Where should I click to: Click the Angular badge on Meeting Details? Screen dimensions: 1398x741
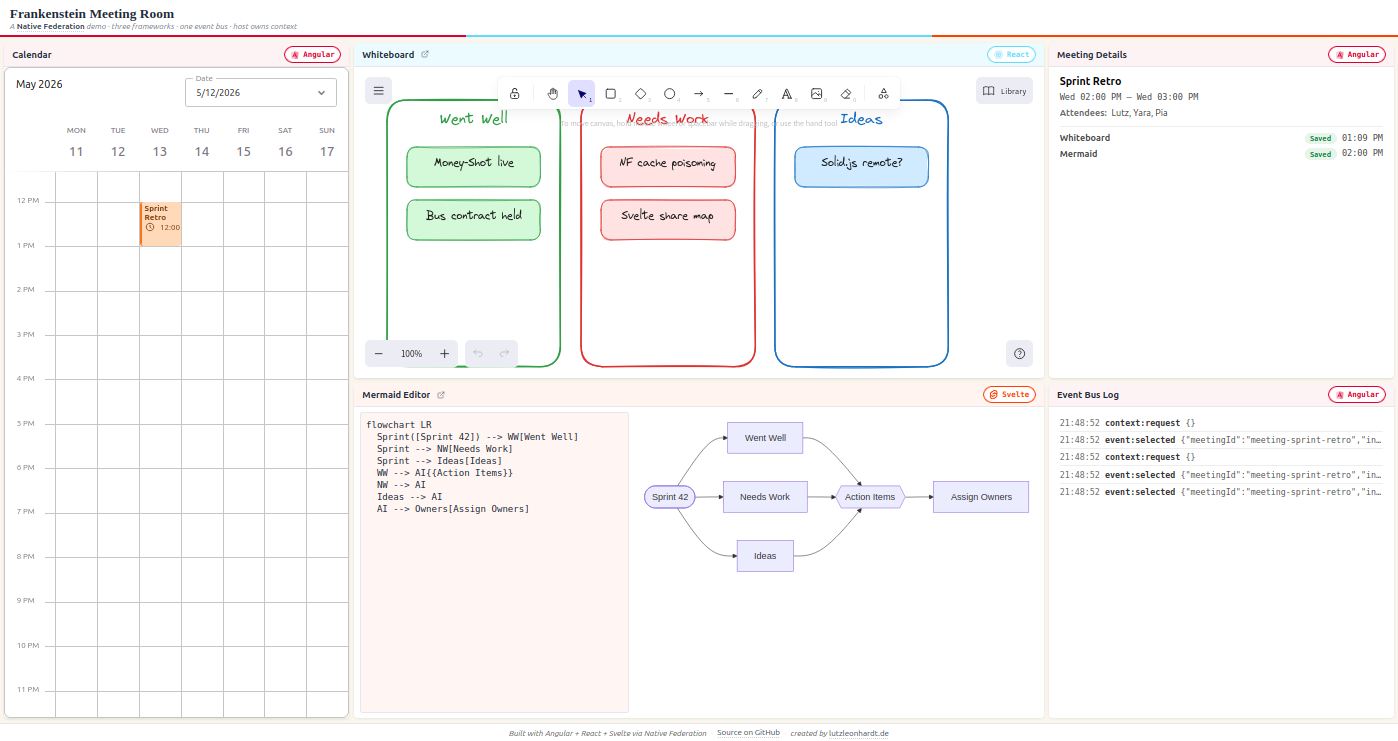pos(1356,55)
